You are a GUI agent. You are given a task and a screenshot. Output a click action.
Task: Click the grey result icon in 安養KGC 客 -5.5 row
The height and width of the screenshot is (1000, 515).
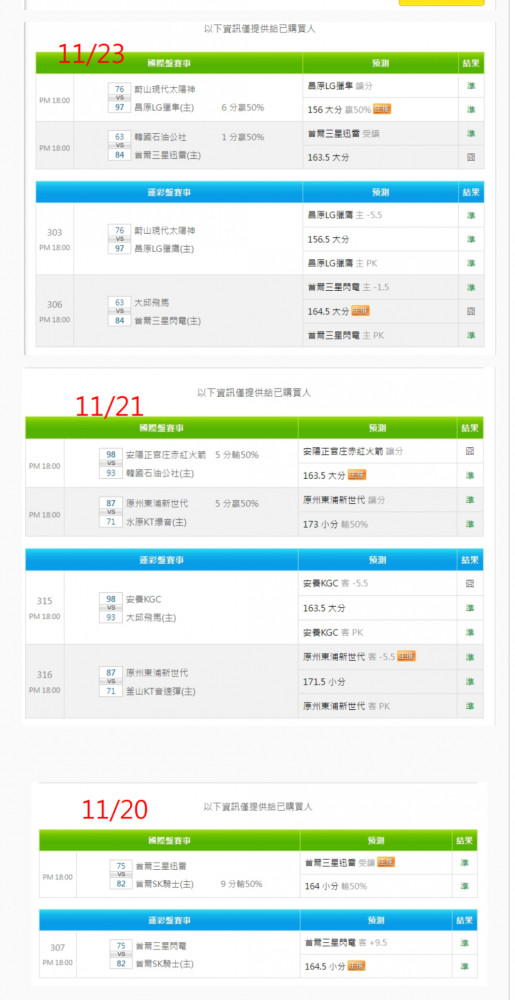(470, 584)
